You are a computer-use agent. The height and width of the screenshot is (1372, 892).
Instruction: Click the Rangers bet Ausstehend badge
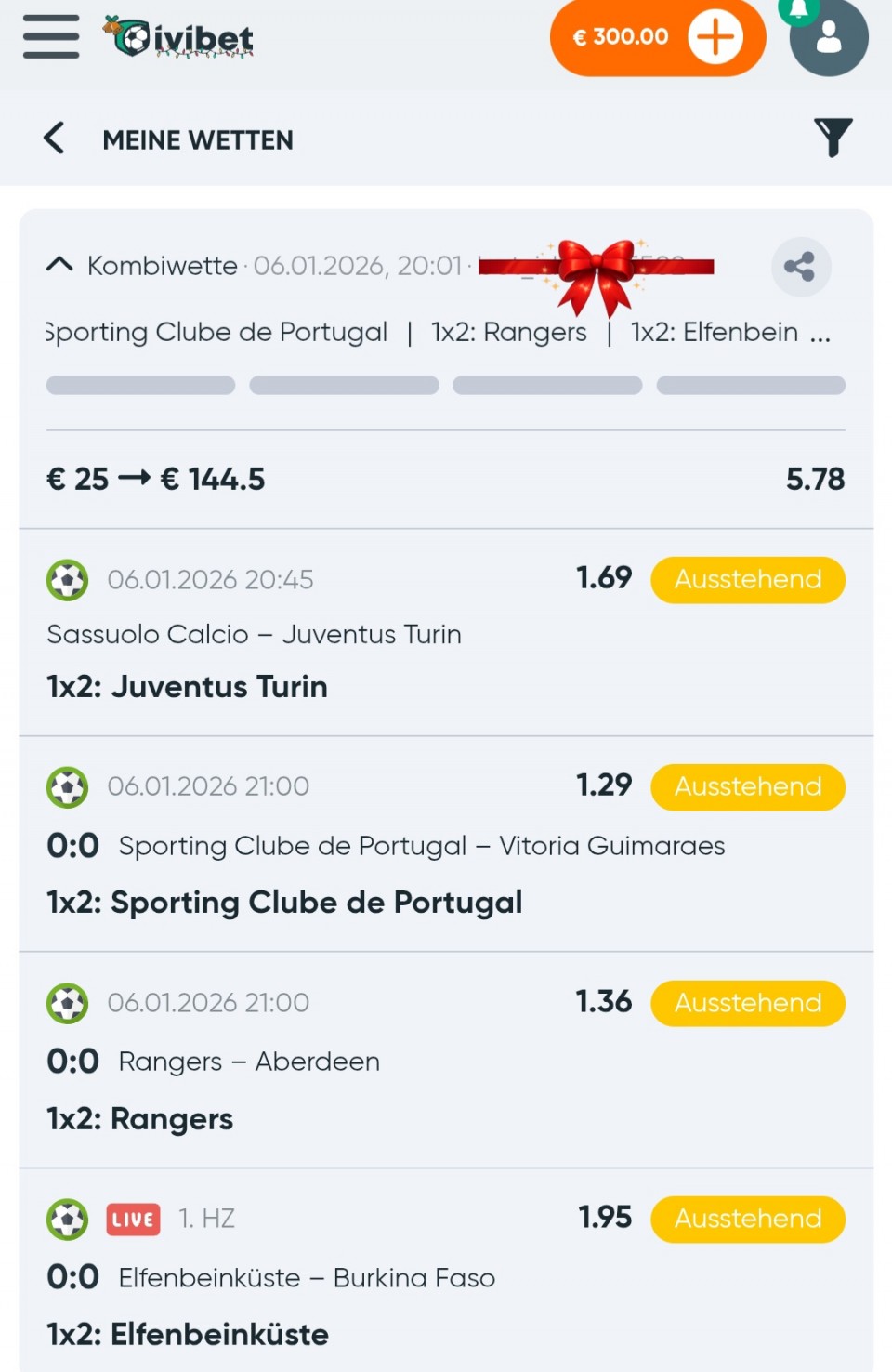(747, 1003)
